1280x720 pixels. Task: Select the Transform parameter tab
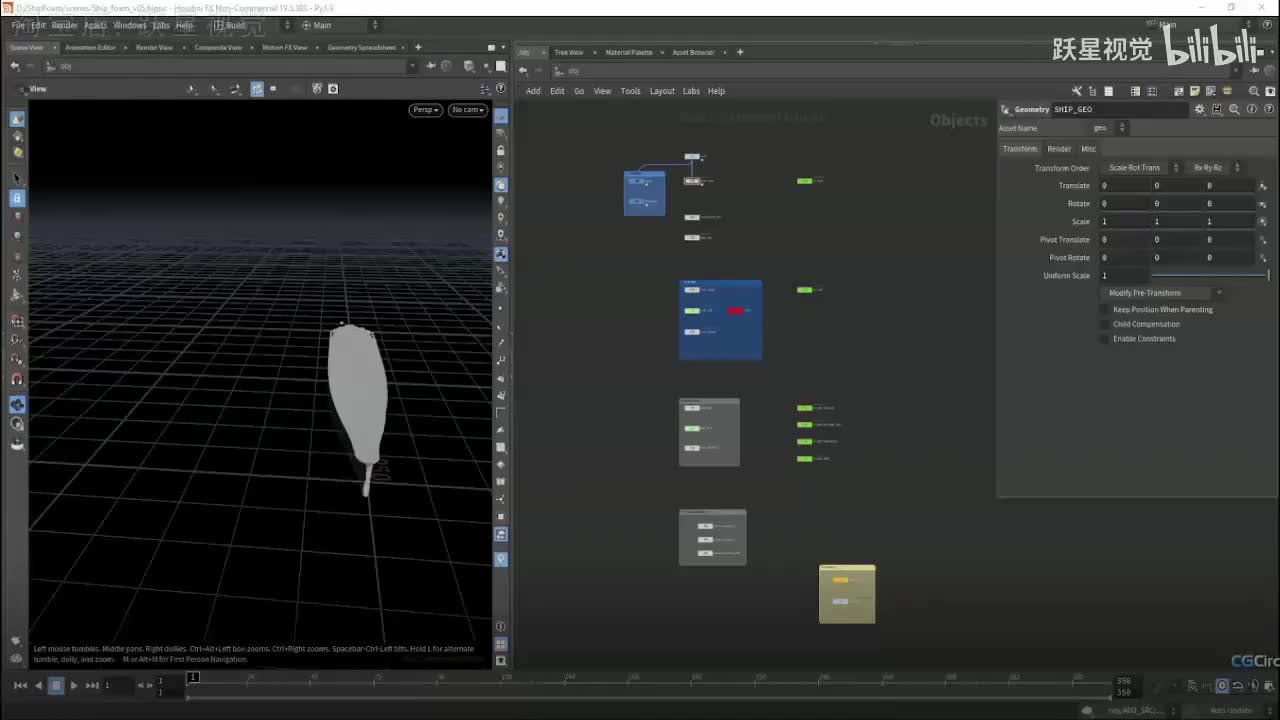pyautogui.click(x=1020, y=149)
